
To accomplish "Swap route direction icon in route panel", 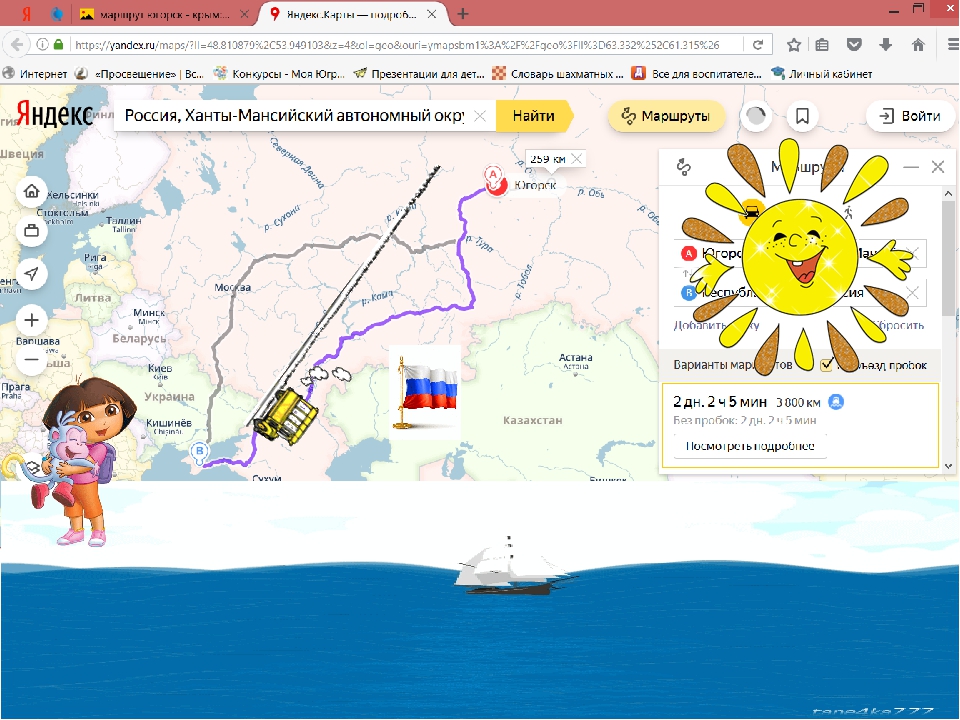I will pyautogui.click(x=684, y=167).
